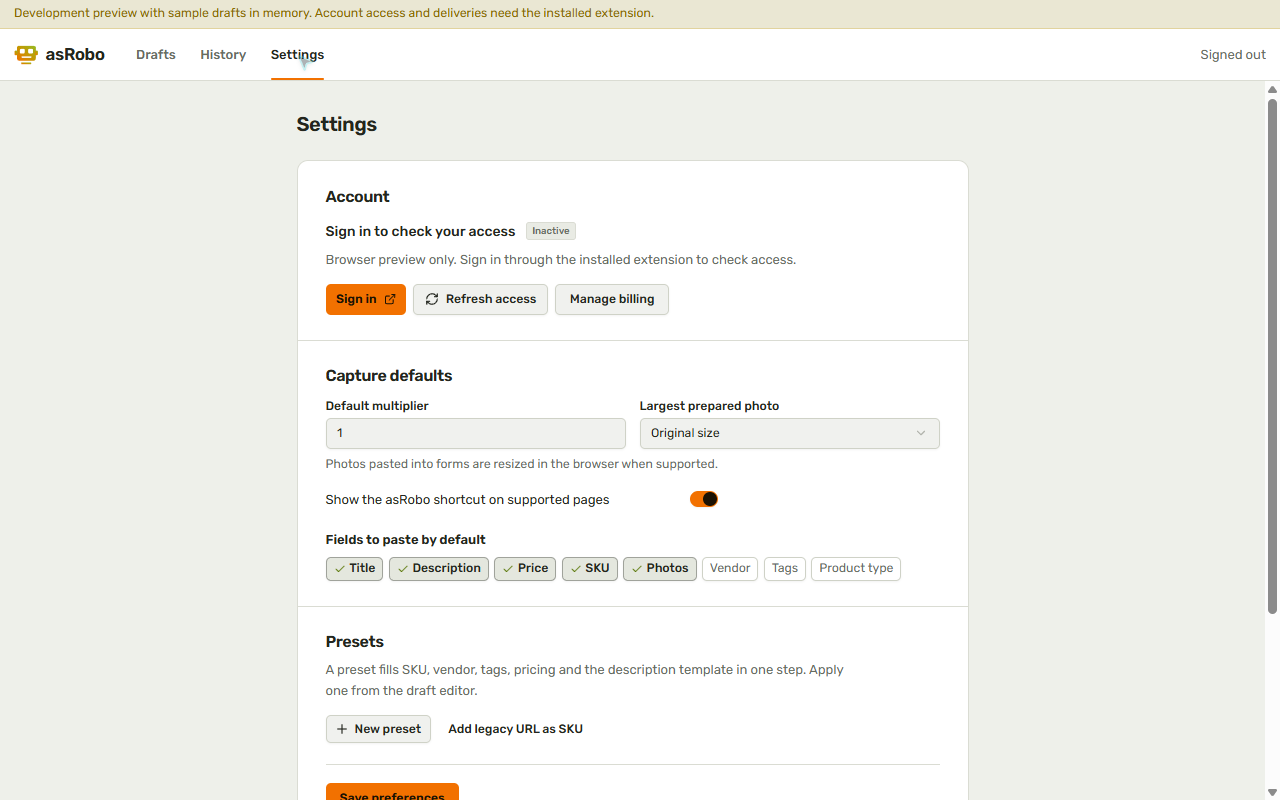
Task: Click the external-link icon on Sign in
Action: click(390, 299)
